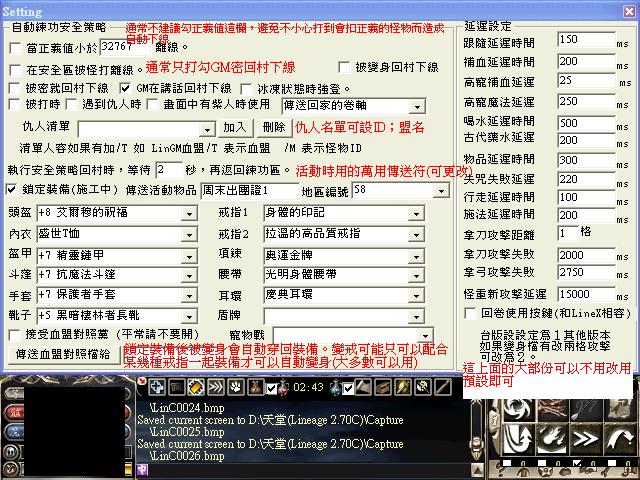Click the axe weapon icon in toolbar

(x=363, y=387)
